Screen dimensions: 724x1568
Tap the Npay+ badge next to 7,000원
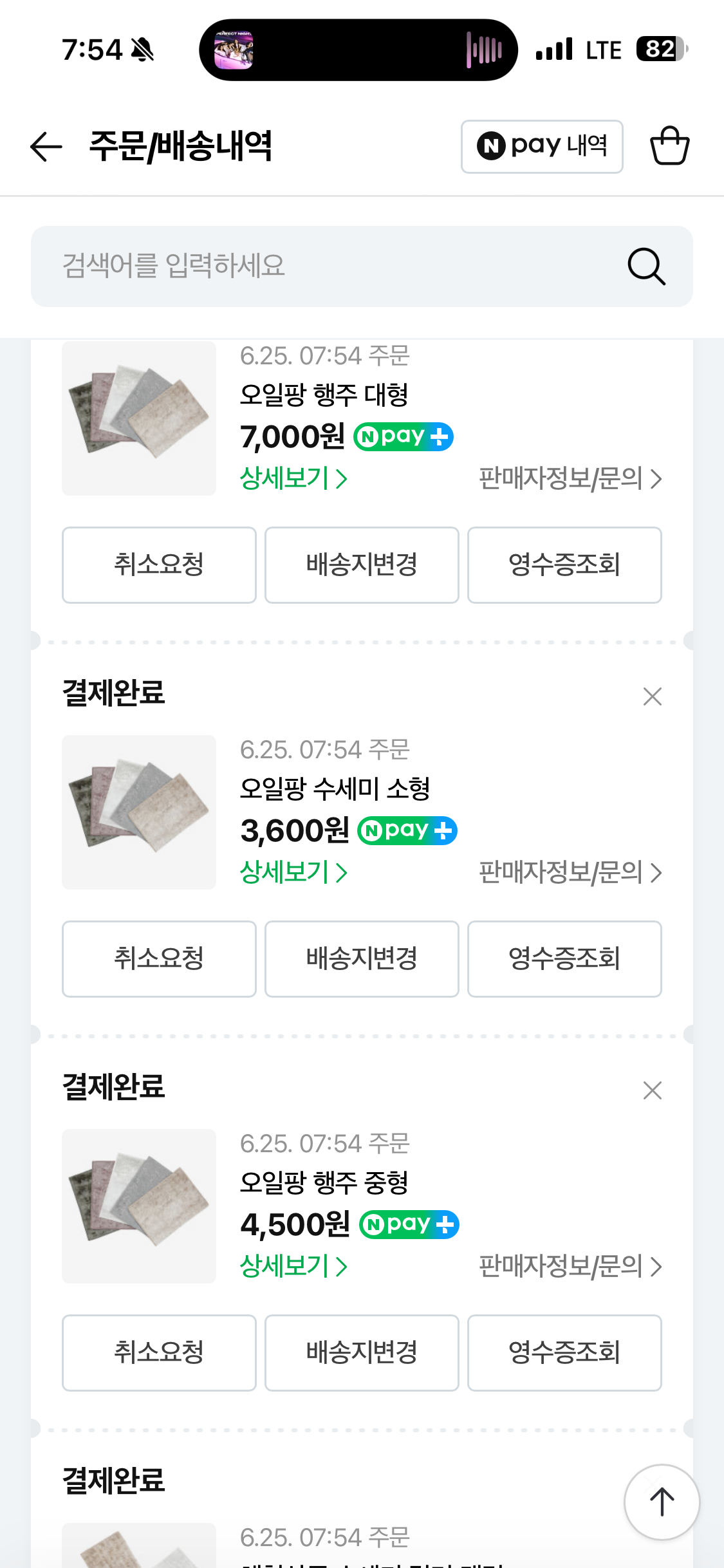coord(404,437)
